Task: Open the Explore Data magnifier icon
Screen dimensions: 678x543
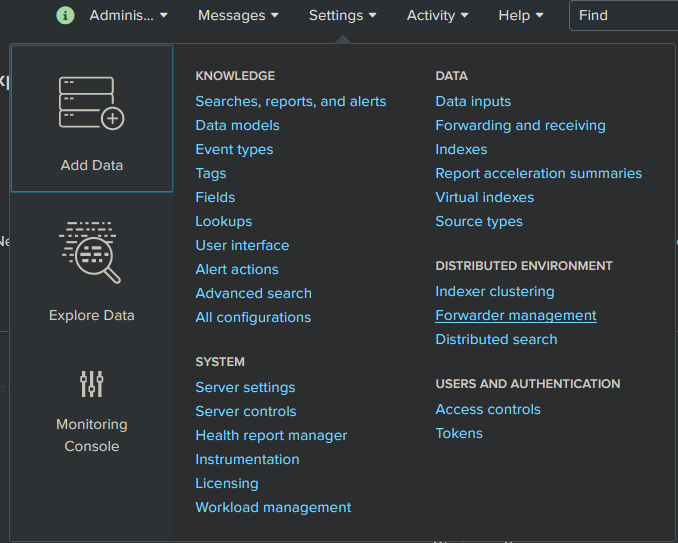Action: point(90,252)
